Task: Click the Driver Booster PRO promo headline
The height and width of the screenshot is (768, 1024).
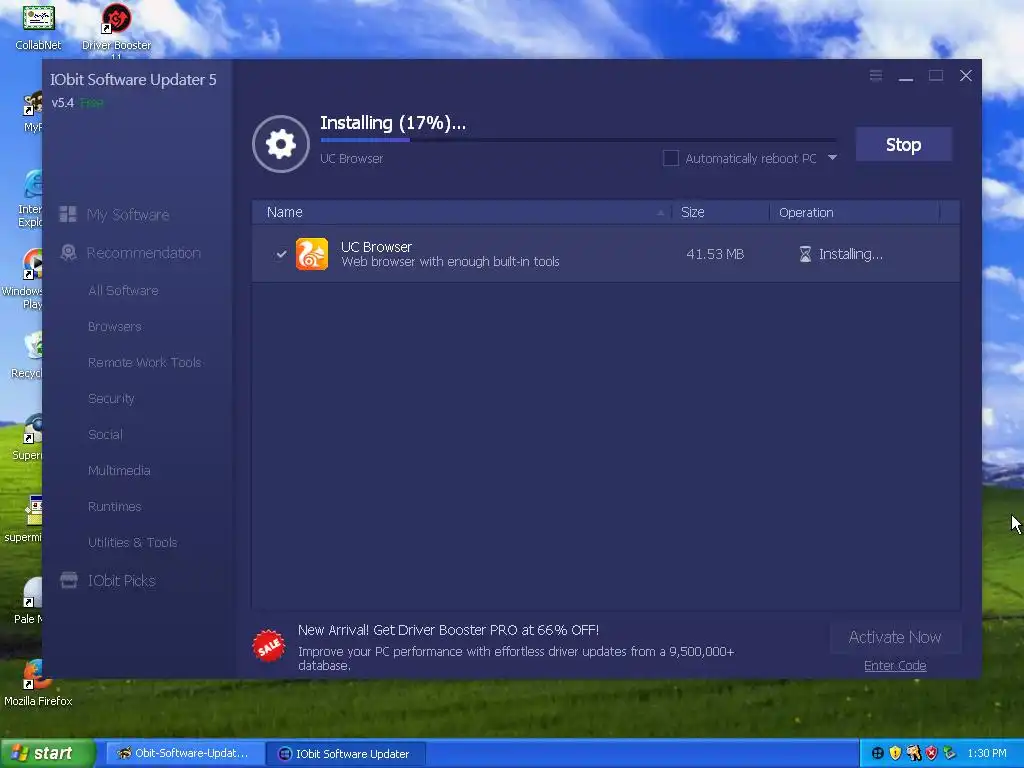Action: (x=448, y=630)
